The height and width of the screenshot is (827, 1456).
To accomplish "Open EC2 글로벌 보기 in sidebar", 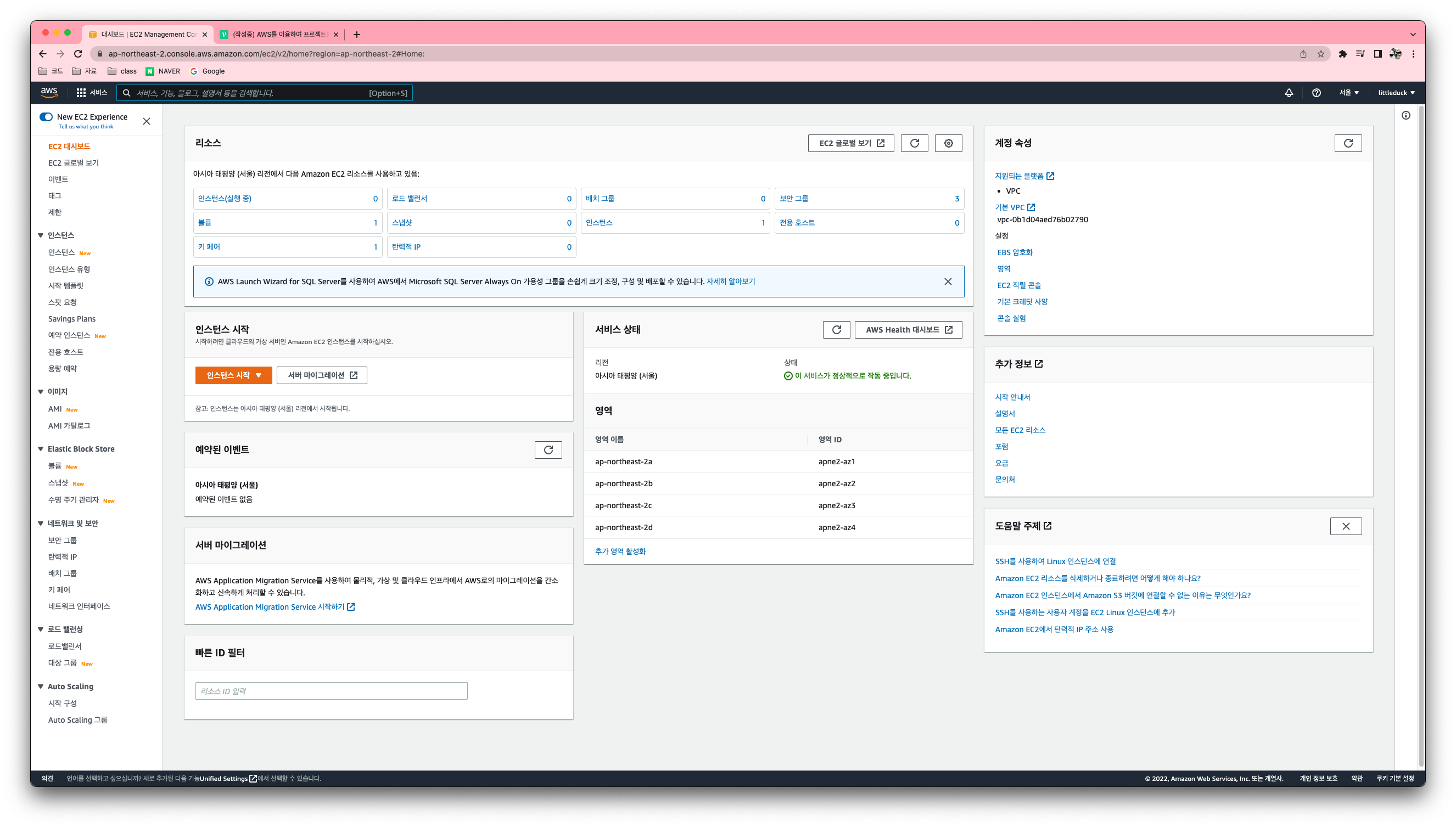I will pos(73,162).
